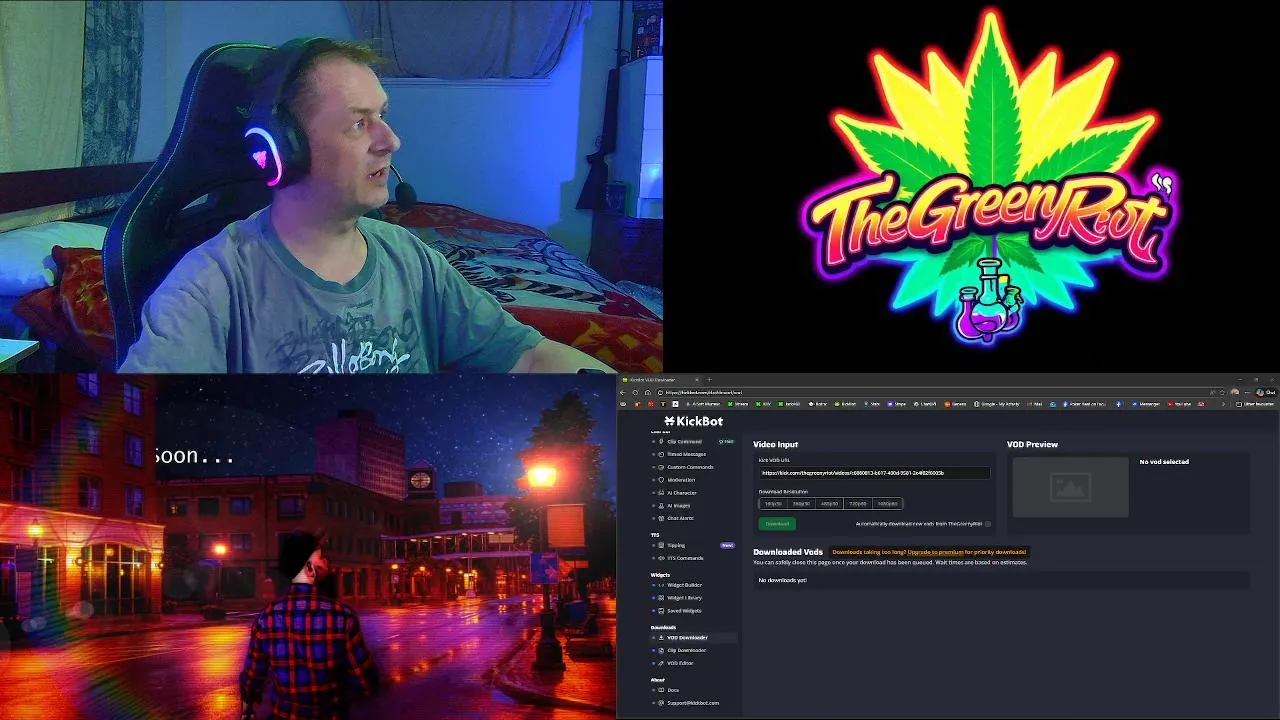Open a new browser tab
This screenshot has width=1280, height=720.
709,380
